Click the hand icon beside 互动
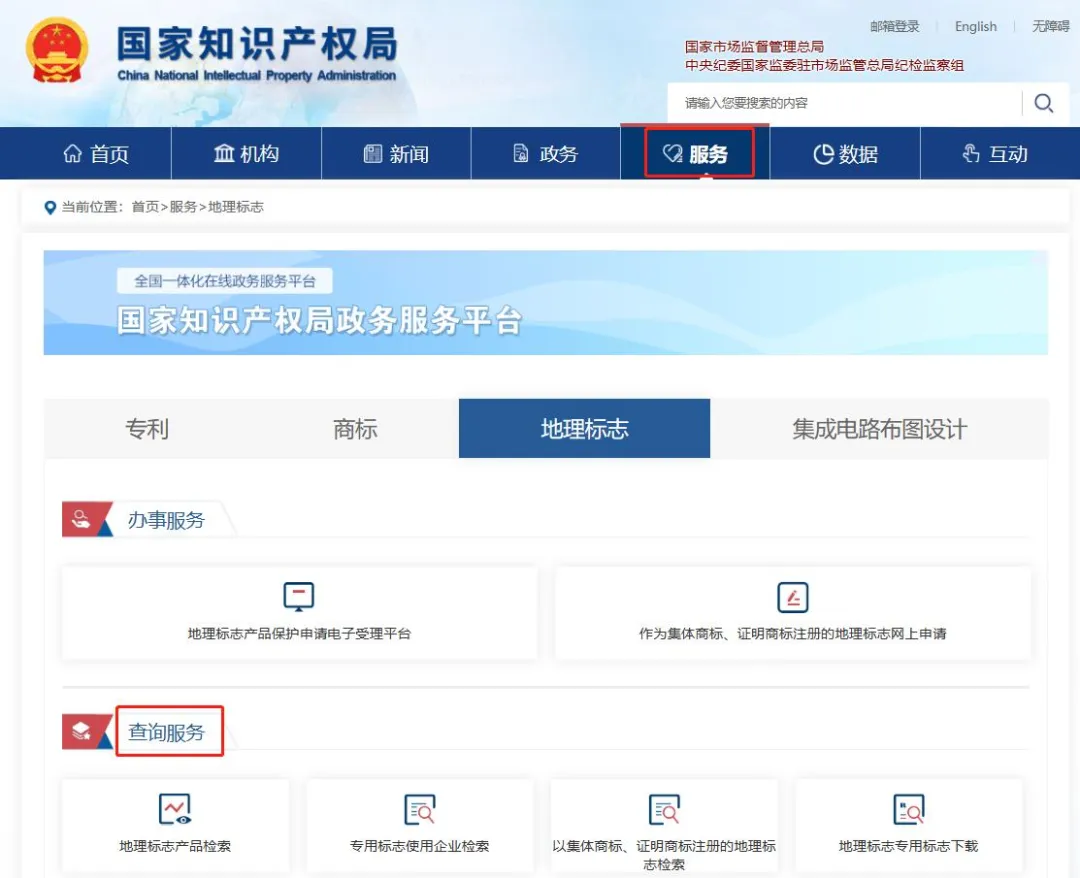The width and height of the screenshot is (1080, 878). (971, 153)
